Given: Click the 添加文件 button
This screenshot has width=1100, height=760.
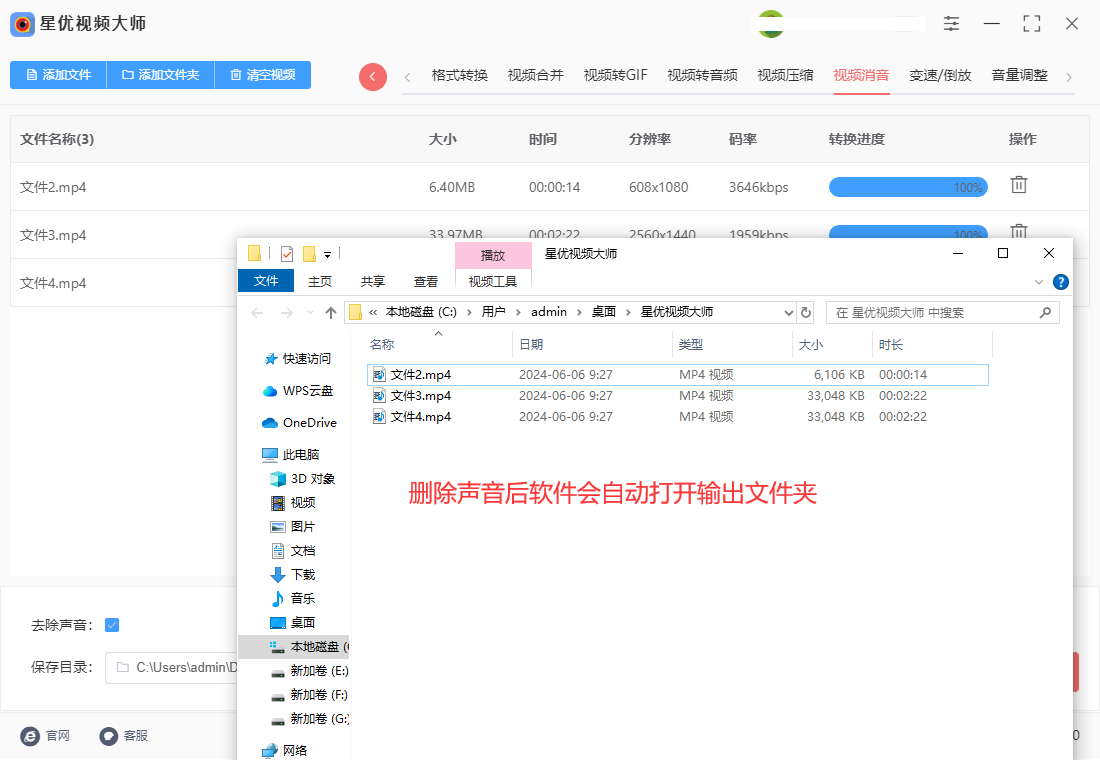Looking at the screenshot, I should click(58, 75).
